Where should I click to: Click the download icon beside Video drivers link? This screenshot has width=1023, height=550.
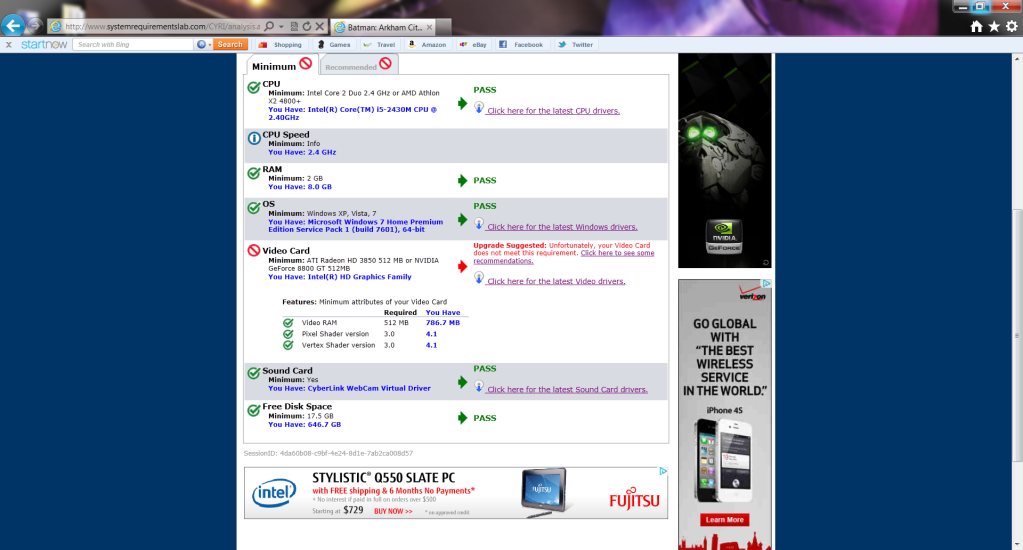(479, 278)
